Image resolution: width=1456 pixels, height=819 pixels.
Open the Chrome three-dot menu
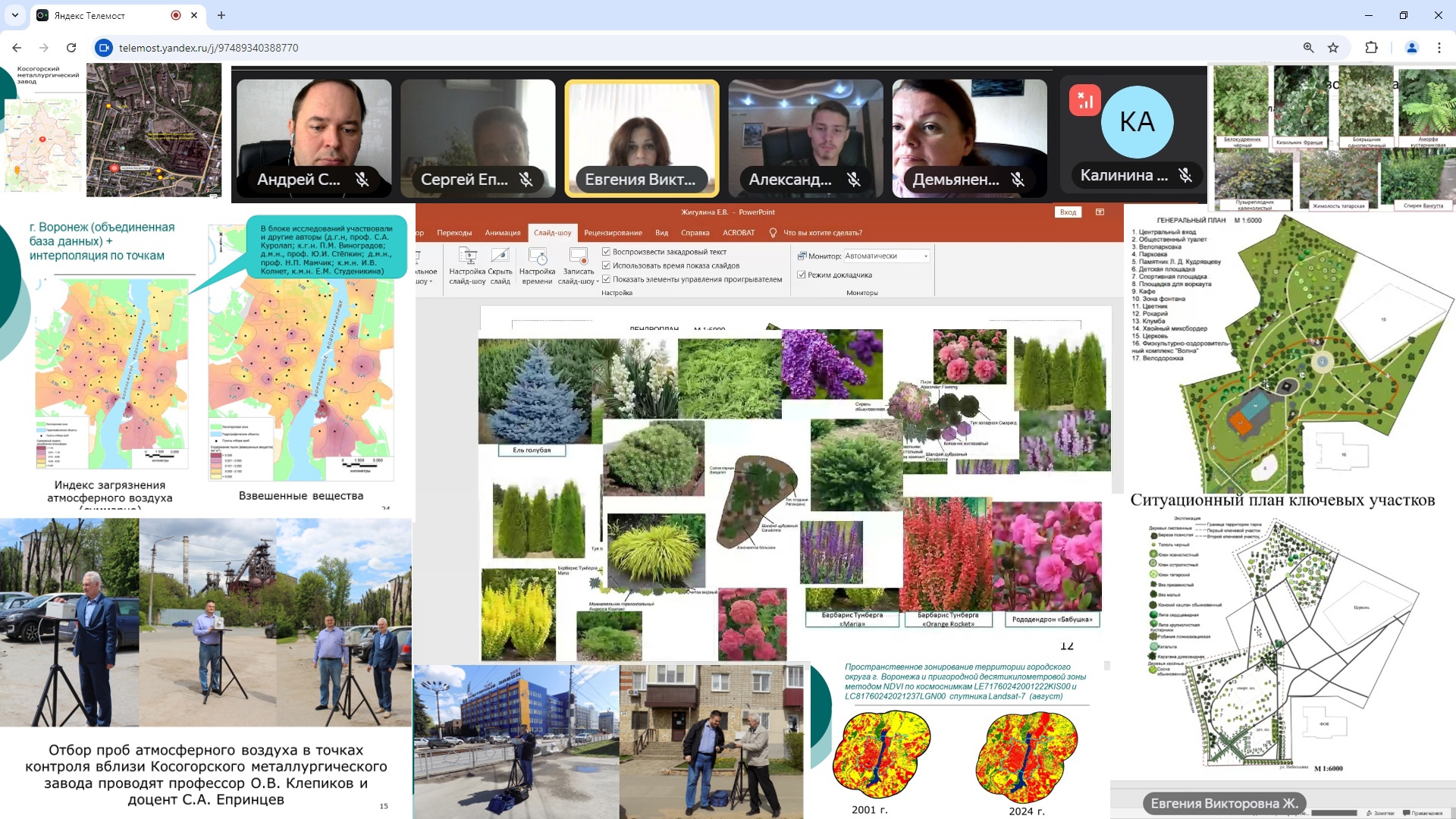[x=1439, y=48]
